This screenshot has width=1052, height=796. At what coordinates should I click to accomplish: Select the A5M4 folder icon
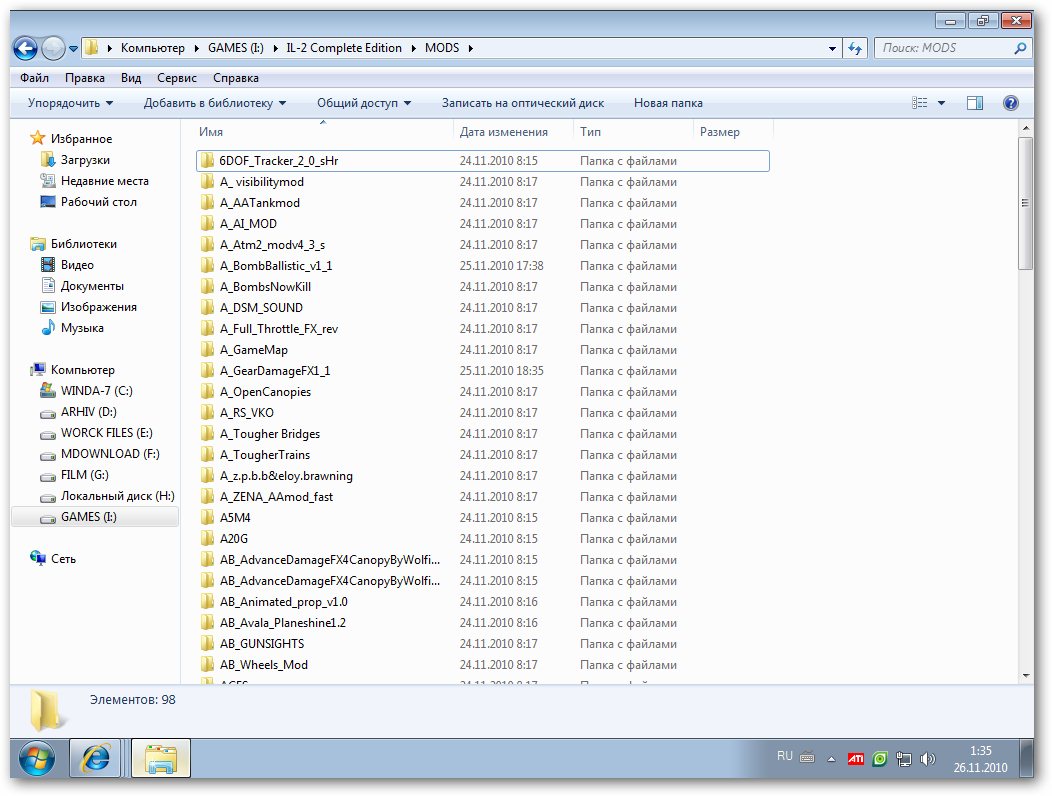[207, 517]
